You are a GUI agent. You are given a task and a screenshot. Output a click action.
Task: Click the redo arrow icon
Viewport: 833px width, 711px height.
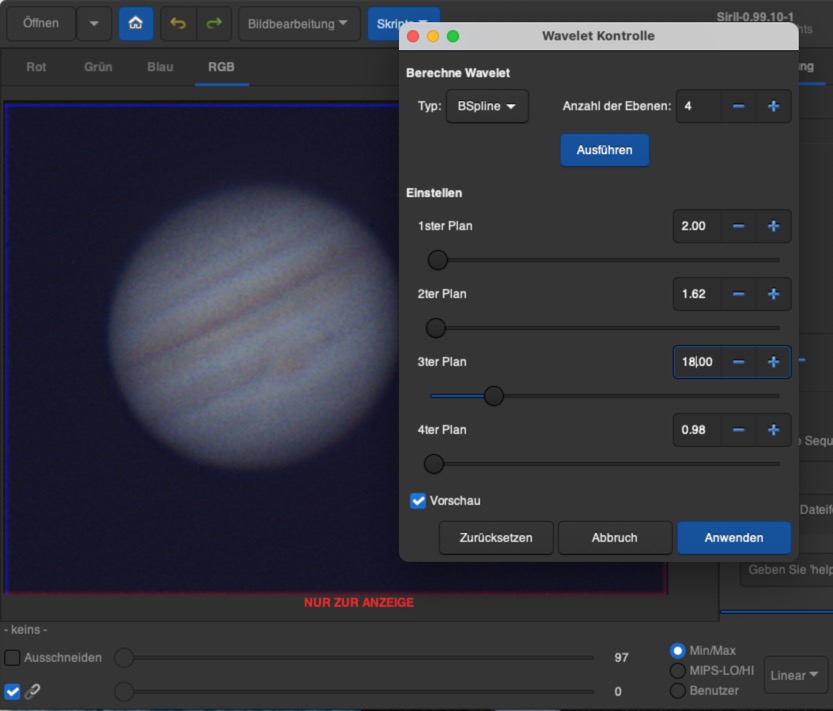[x=213, y=23]
